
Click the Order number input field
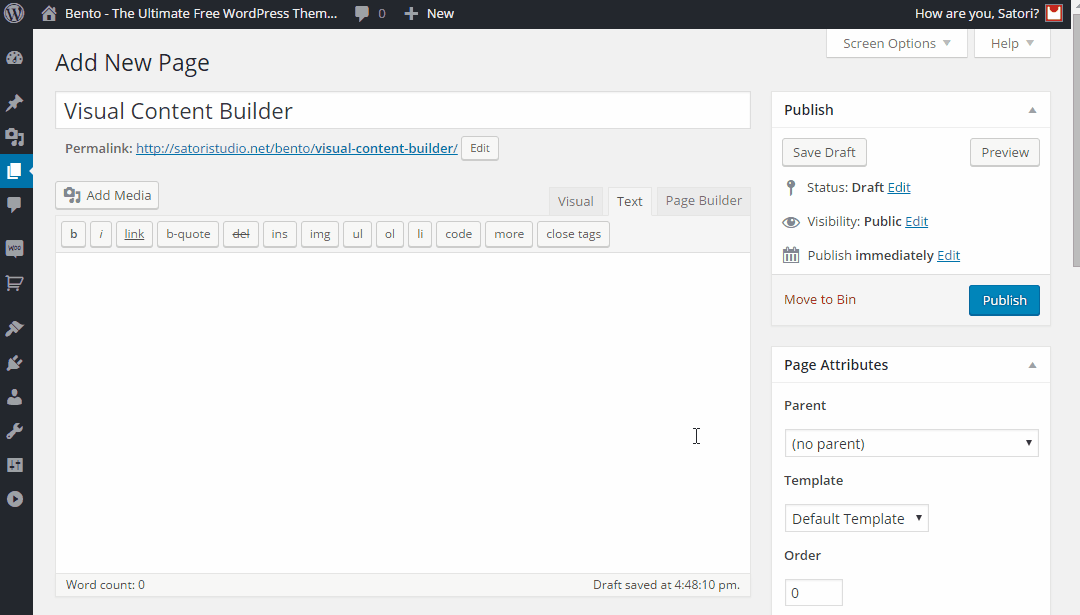tap(813, 593)
